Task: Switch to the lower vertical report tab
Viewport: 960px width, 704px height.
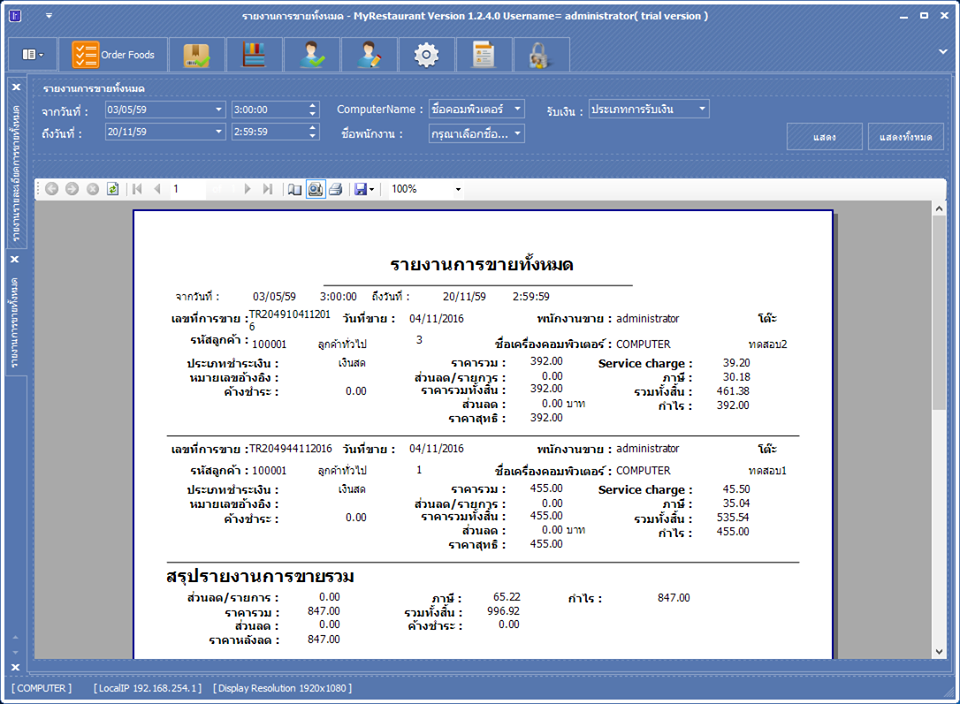Action: coord(15,323)
